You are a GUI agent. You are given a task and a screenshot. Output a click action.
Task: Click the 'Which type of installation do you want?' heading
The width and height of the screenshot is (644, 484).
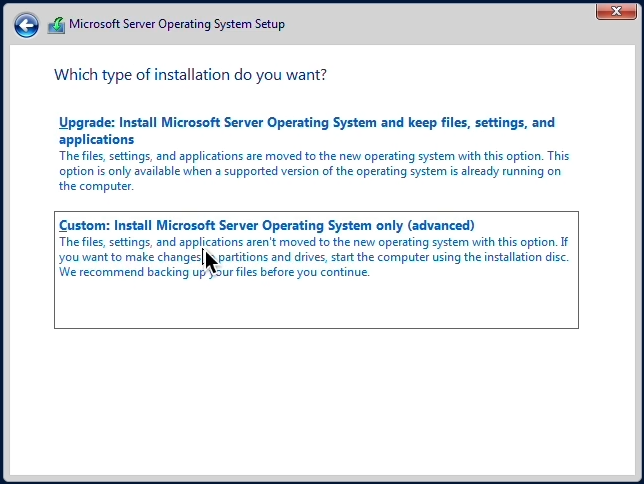coord(190,75)
